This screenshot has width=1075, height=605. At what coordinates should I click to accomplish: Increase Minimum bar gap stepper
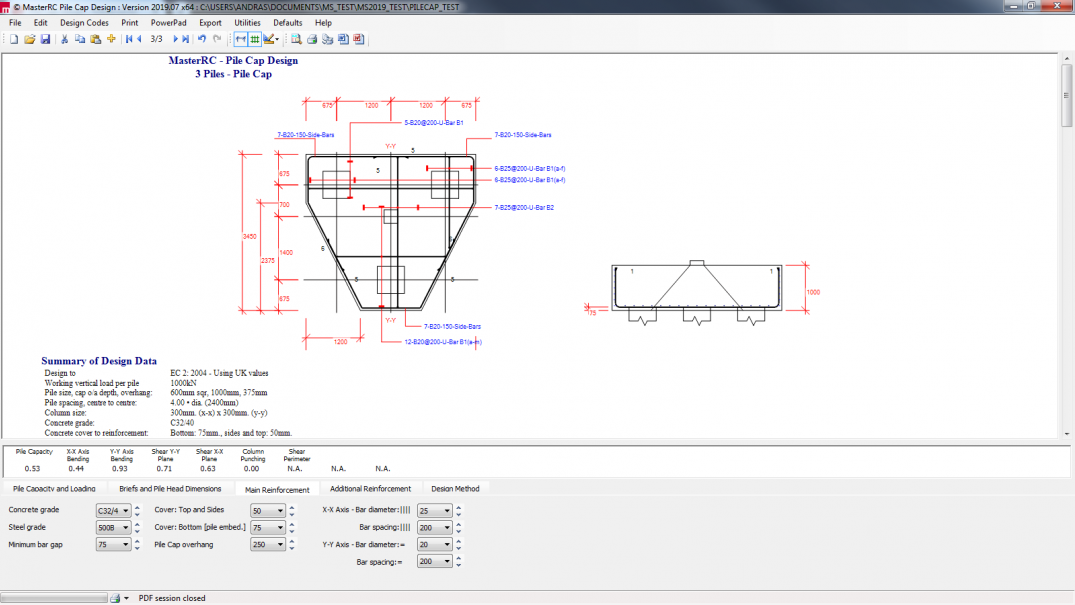pos(137,541)
